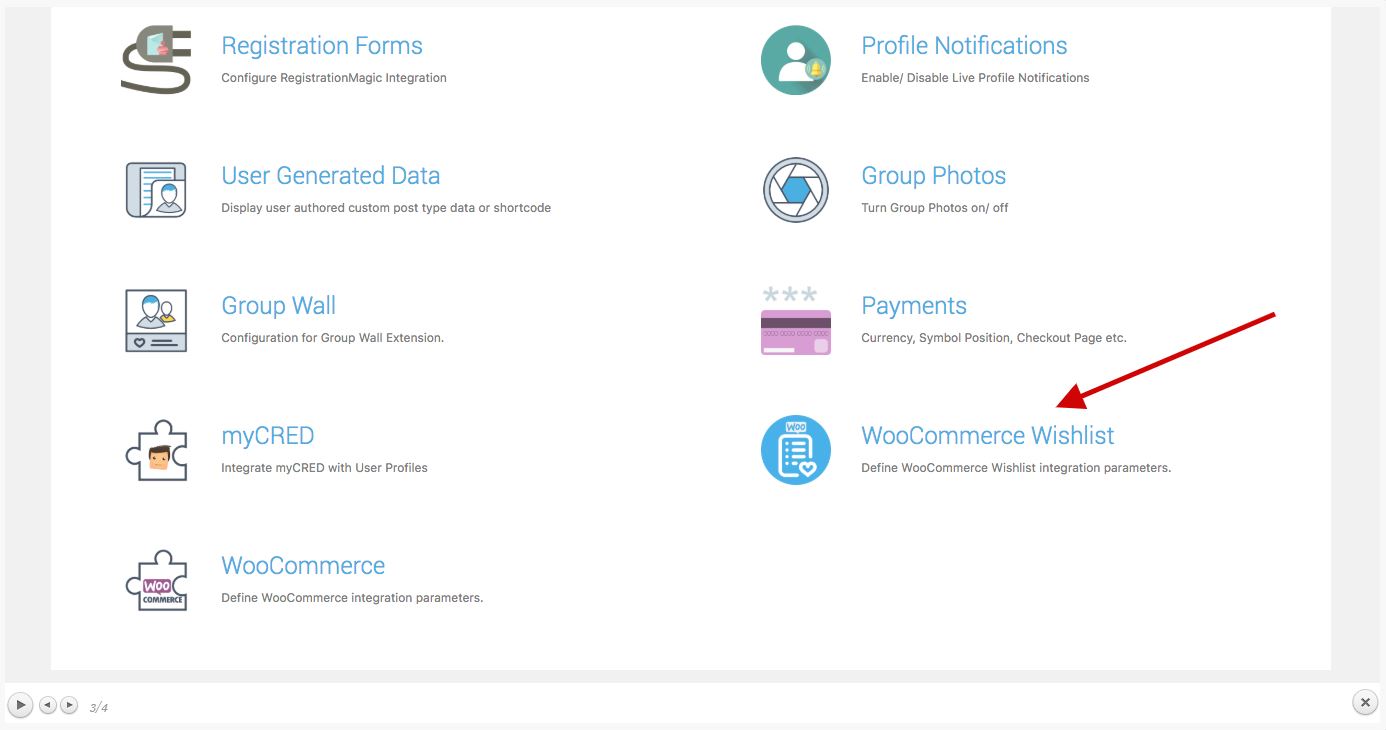The image size is (1386, 730).
Task: Go to the previous slide
Action: point(48,705)
